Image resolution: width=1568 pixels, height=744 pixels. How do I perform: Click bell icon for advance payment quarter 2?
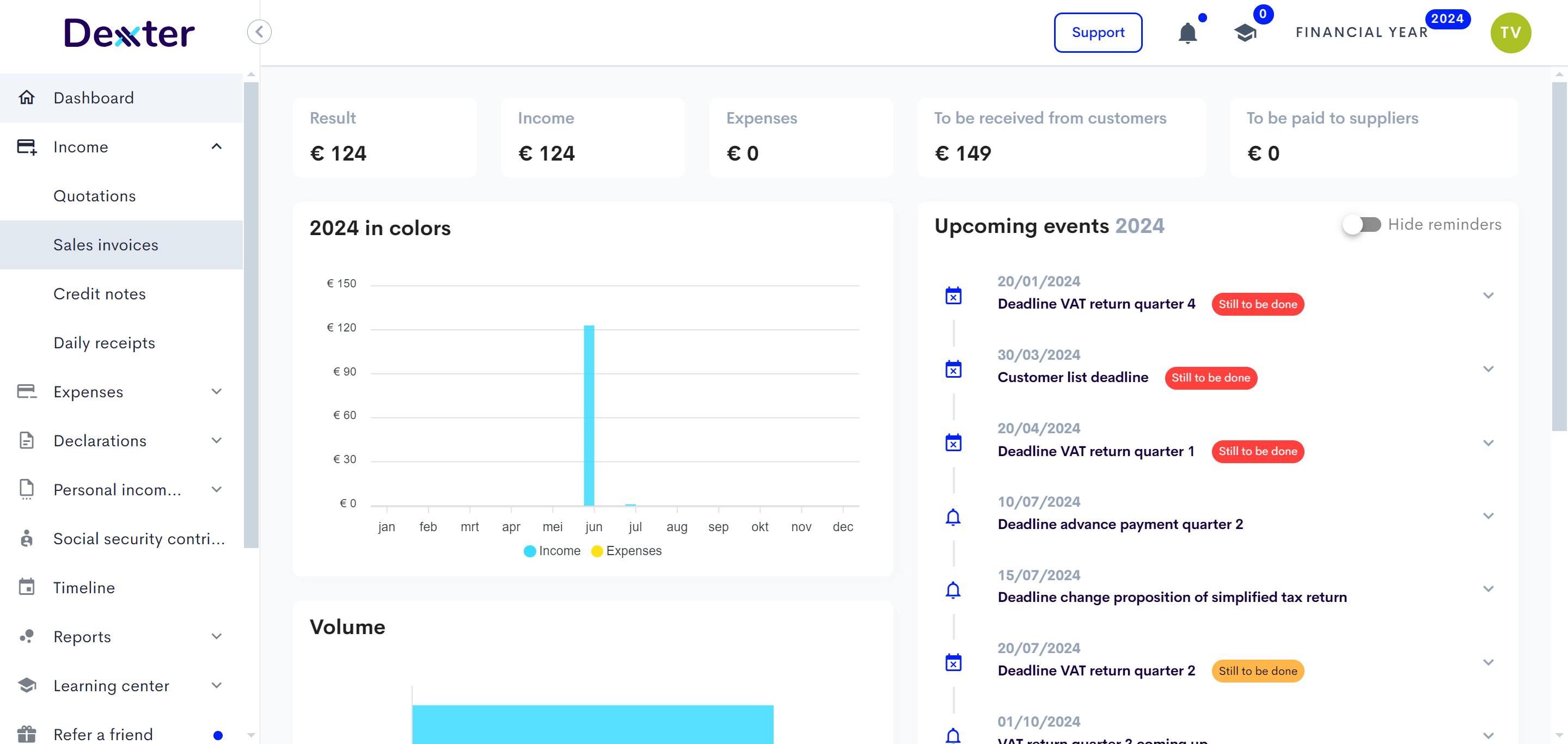coord(953,517)
